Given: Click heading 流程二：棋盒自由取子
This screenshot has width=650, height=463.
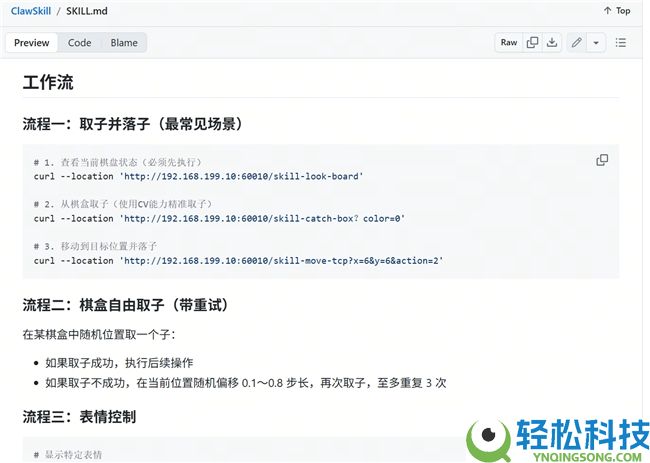Looking at the screenshot, I should pos(126,305).
